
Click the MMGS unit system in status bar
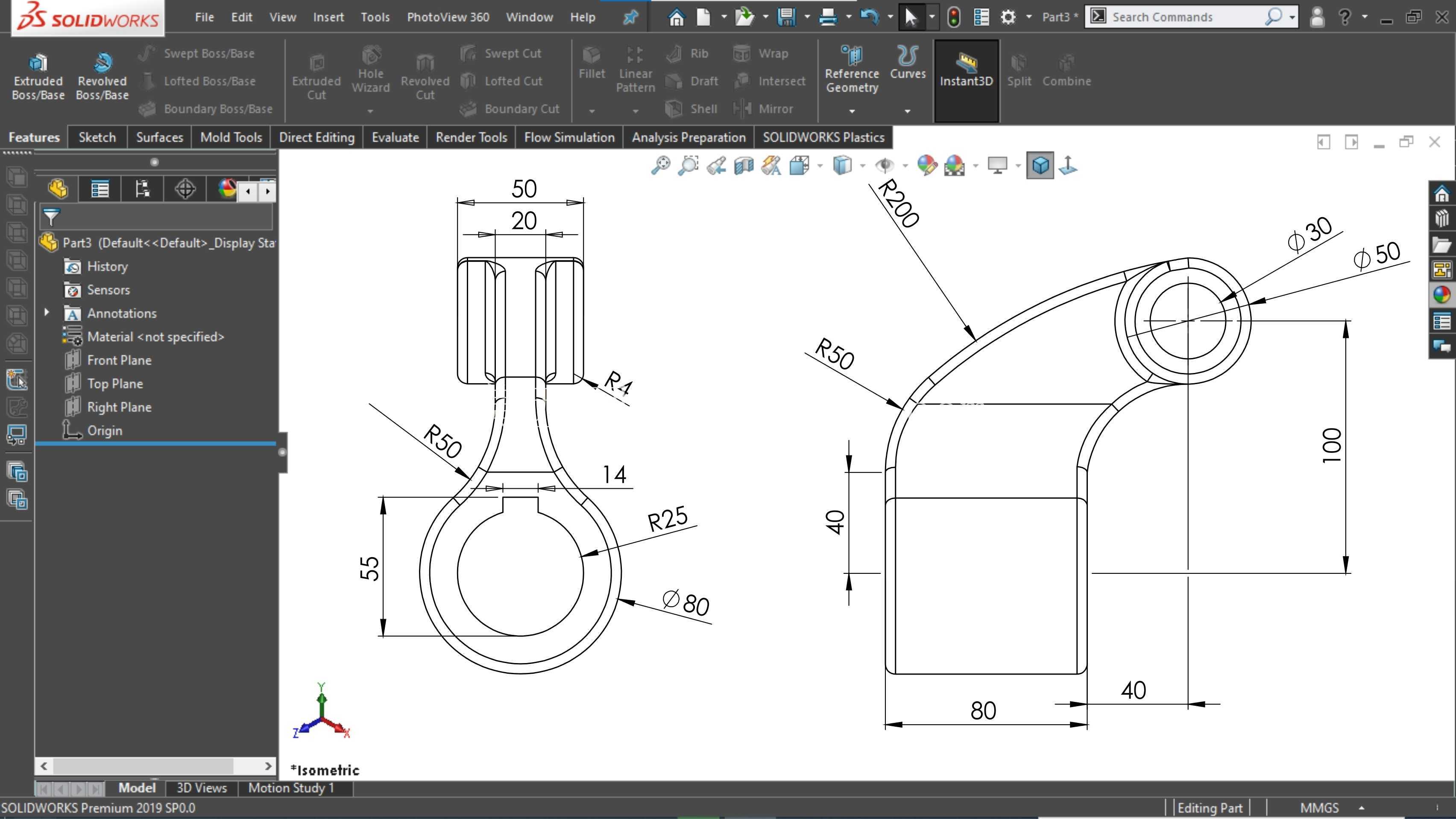point(1319,808)
